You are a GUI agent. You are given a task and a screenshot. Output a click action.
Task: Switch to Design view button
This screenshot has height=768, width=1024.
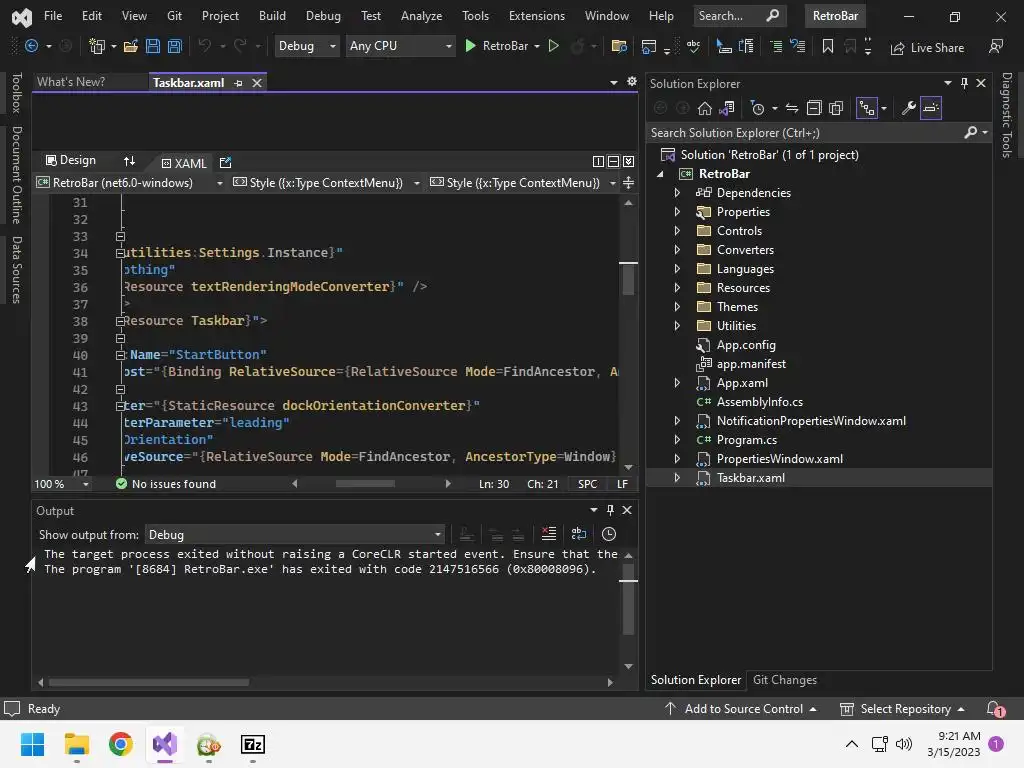tap(71, 161)
